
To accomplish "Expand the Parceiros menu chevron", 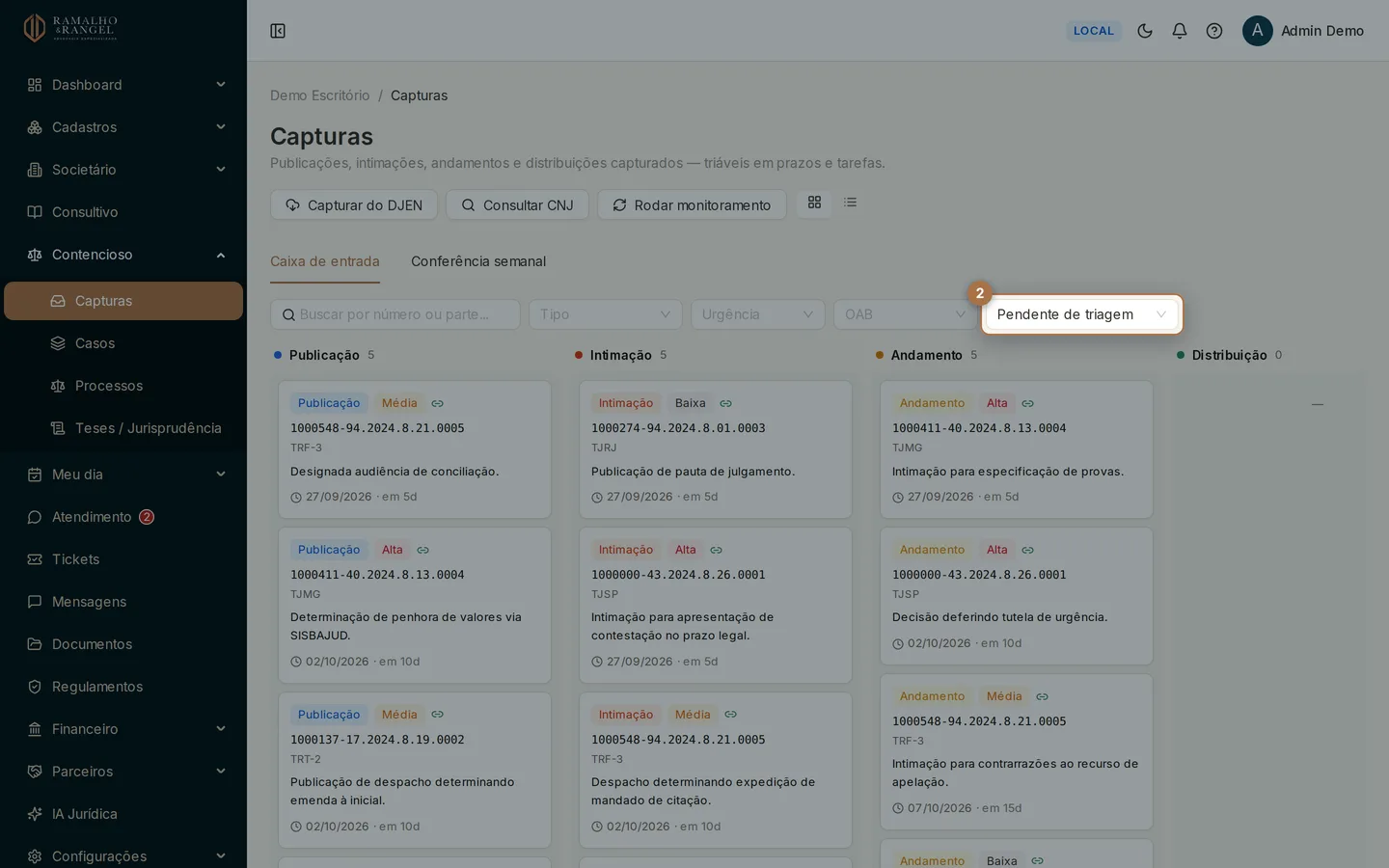I will pos(221,772).
